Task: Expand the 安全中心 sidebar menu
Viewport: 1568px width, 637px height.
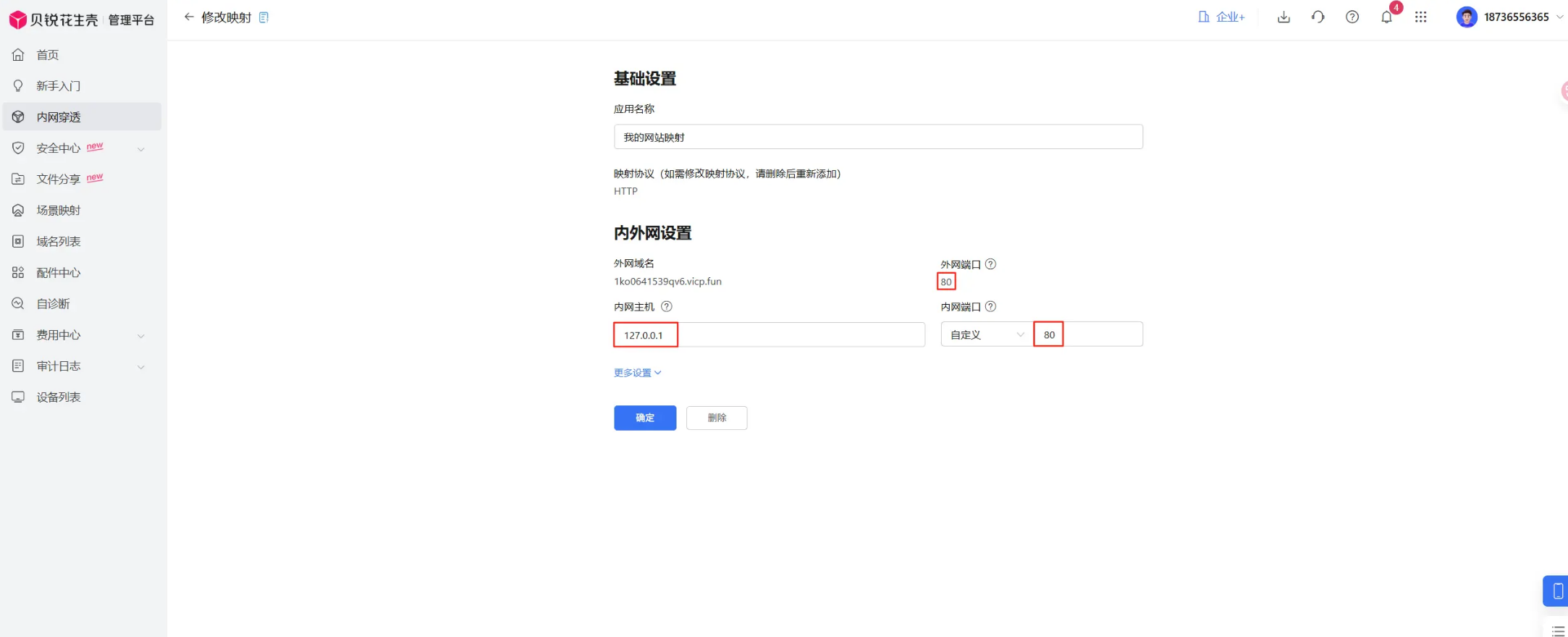Action: point(80,148)
